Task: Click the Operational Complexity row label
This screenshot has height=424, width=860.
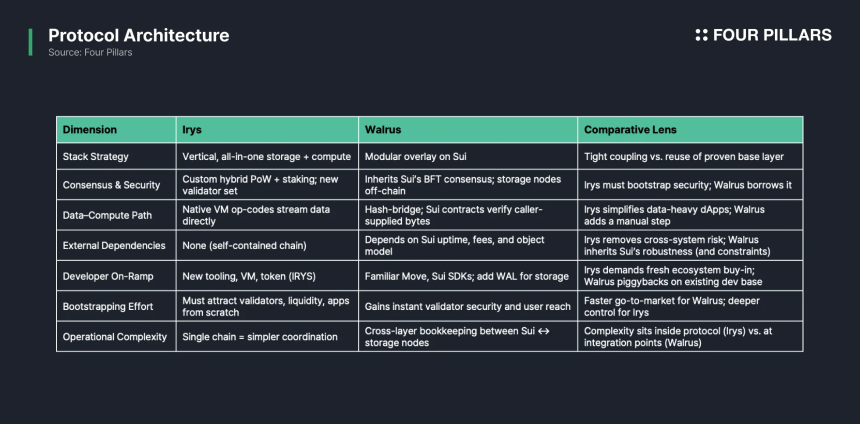Action: point(115,337)
